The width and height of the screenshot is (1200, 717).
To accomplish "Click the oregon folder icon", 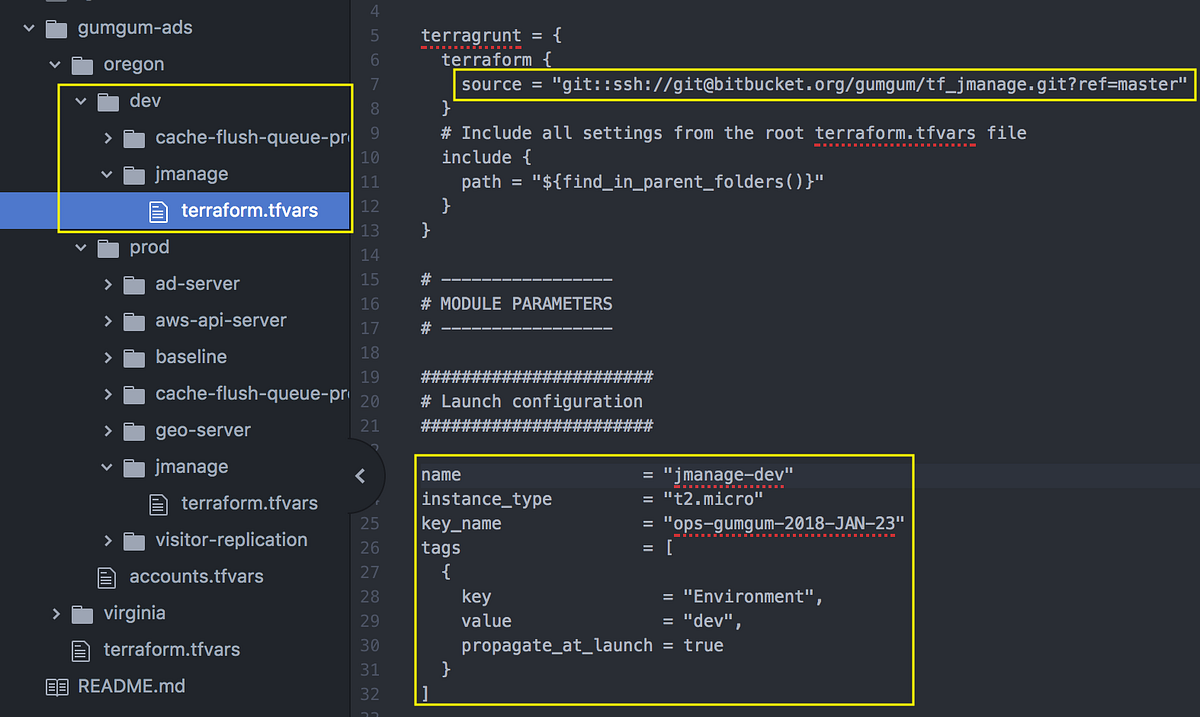I will click(x=83, y=64).
